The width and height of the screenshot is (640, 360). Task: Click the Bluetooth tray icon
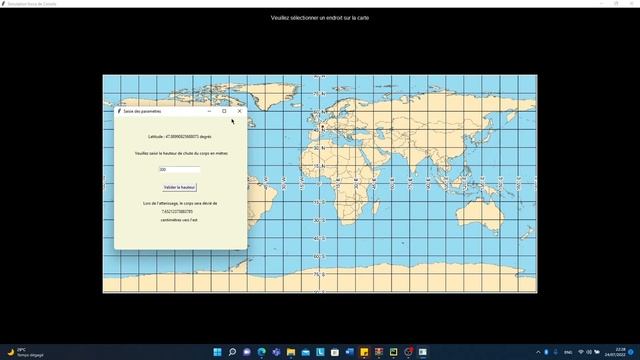547,352
